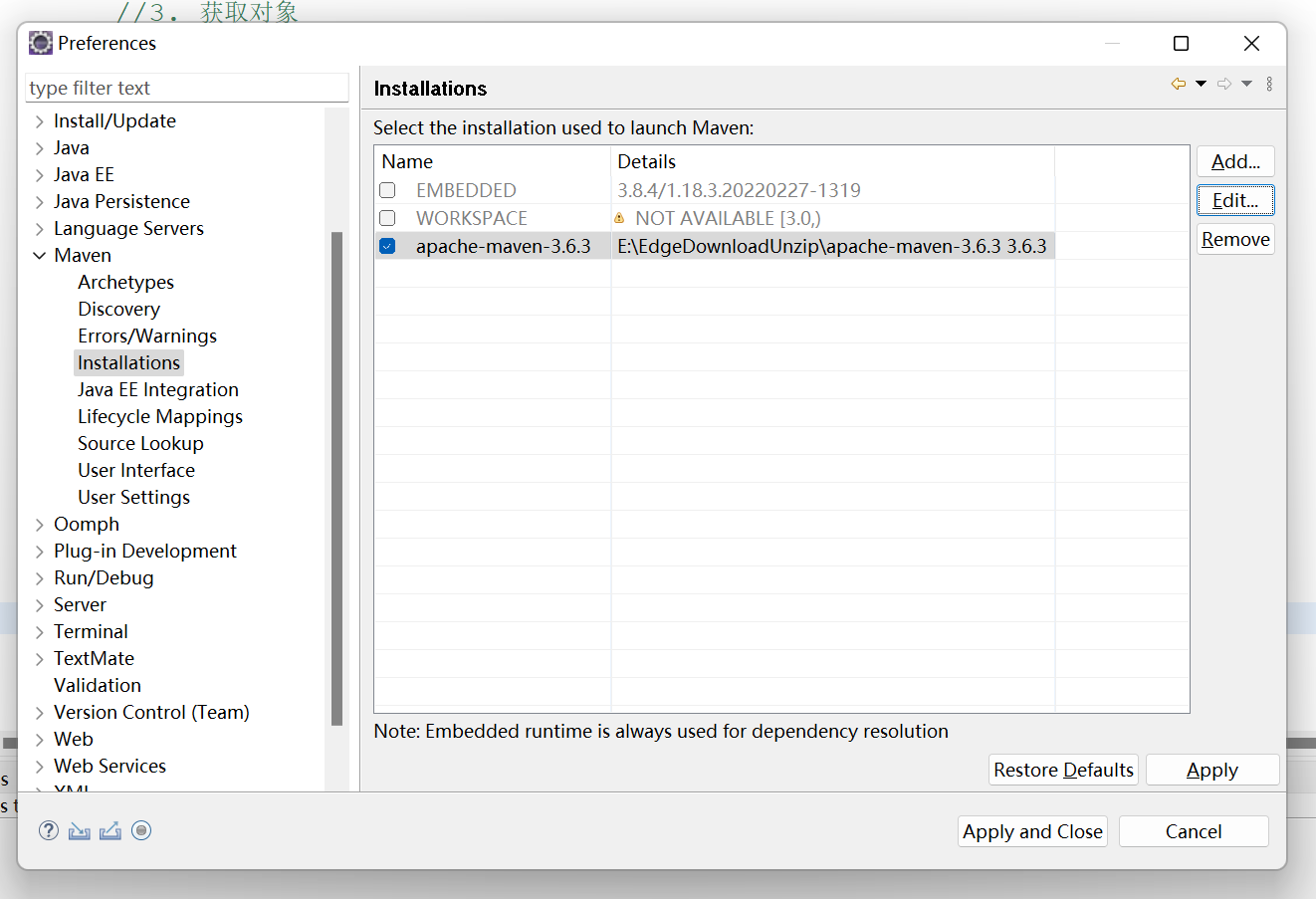Screen dimensions: 1316x899
Task: Expand the Server tree node
Action: click(x=40, y=605)
